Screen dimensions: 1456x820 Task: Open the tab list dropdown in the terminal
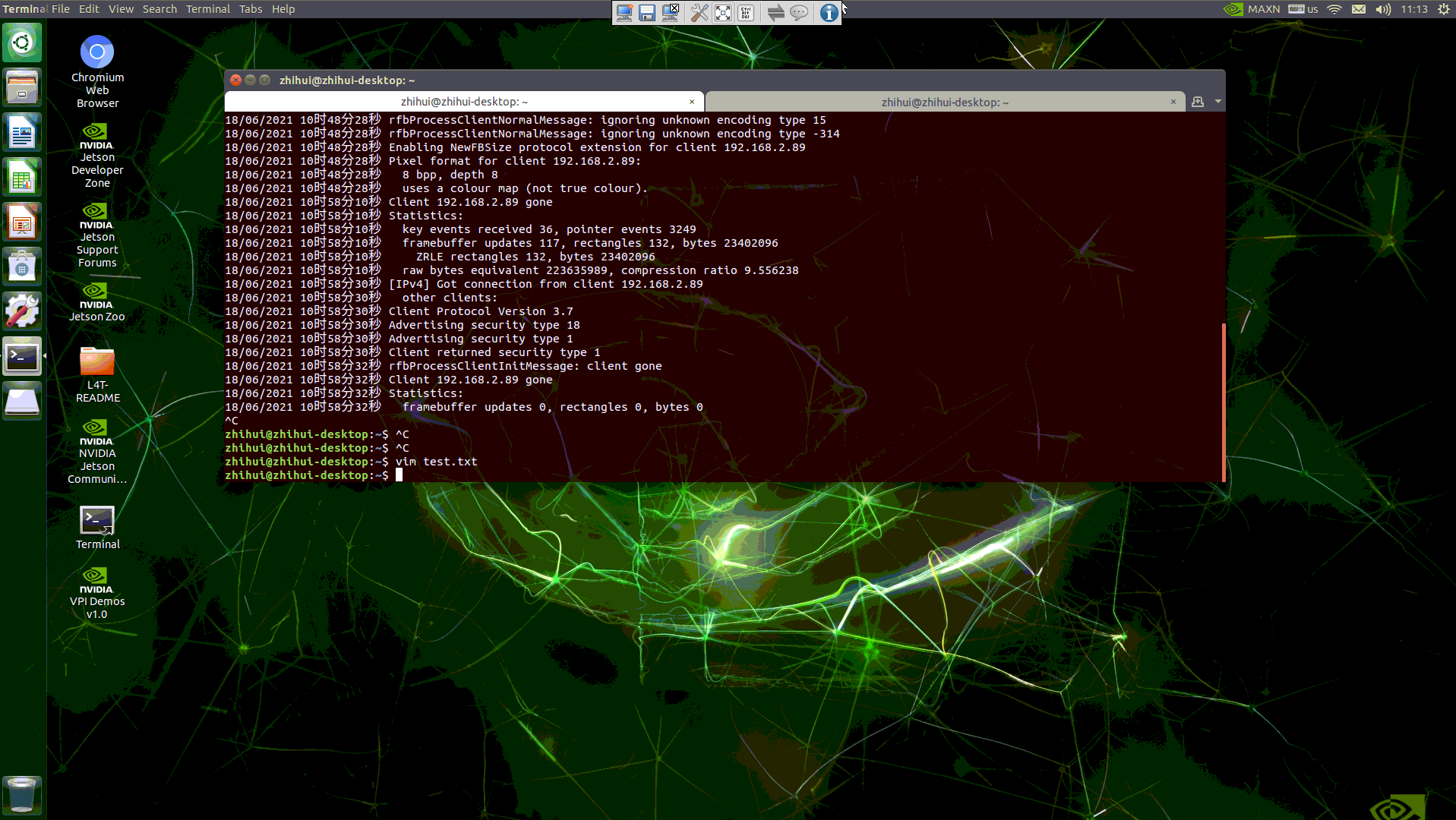[x=1218, y=101]
